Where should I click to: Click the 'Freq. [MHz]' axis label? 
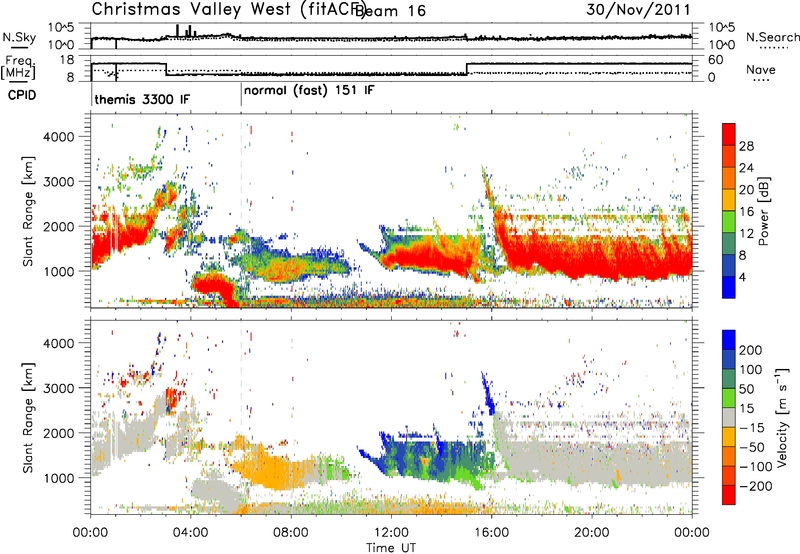click(18, 68)
